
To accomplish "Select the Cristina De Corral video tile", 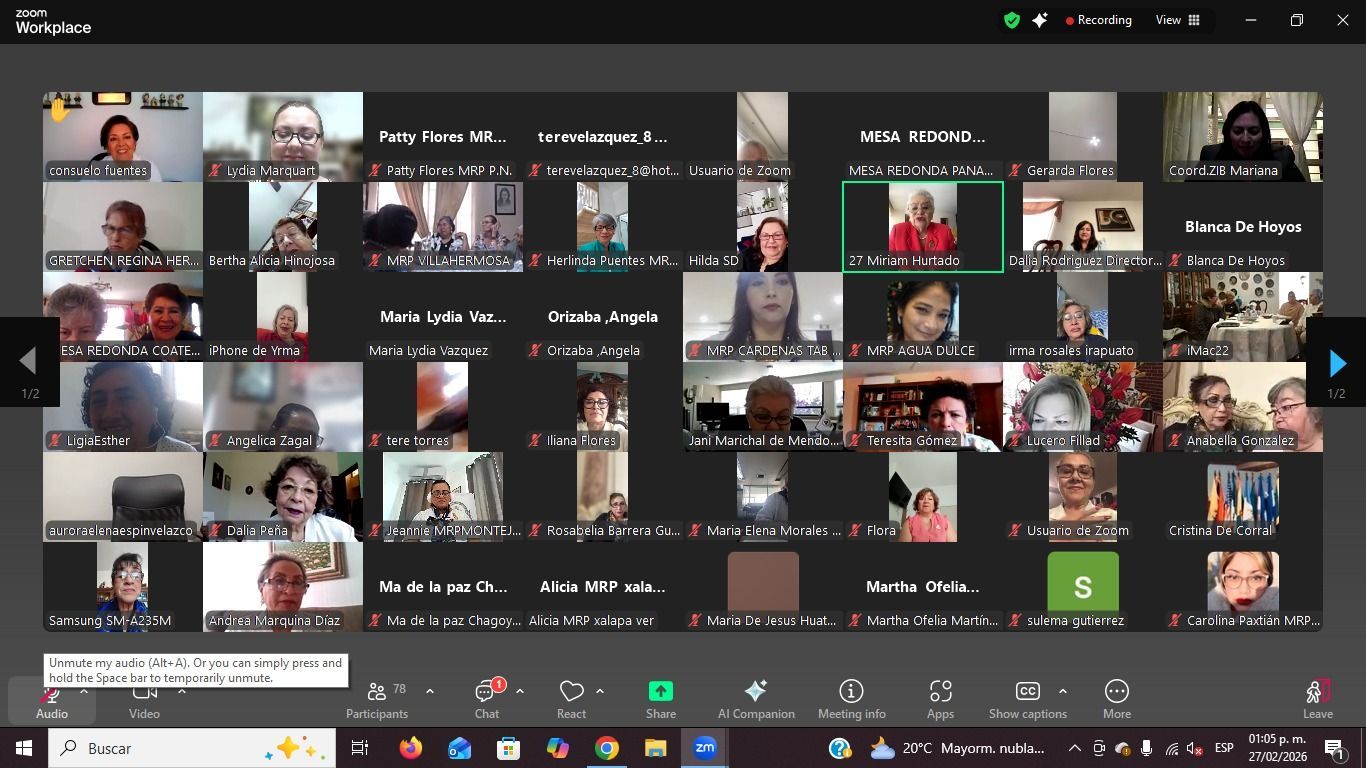I will point(1243,497).
